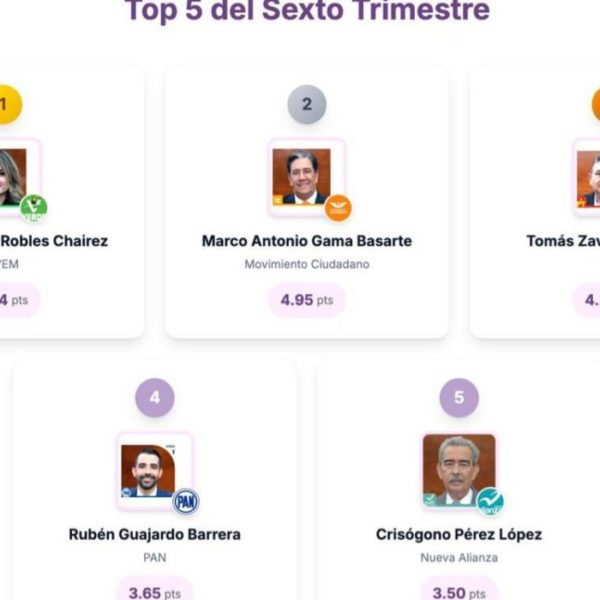Click the PVEM green party logo badge
This screenshot has height=600, width=600.
click(x=33, y=208)
